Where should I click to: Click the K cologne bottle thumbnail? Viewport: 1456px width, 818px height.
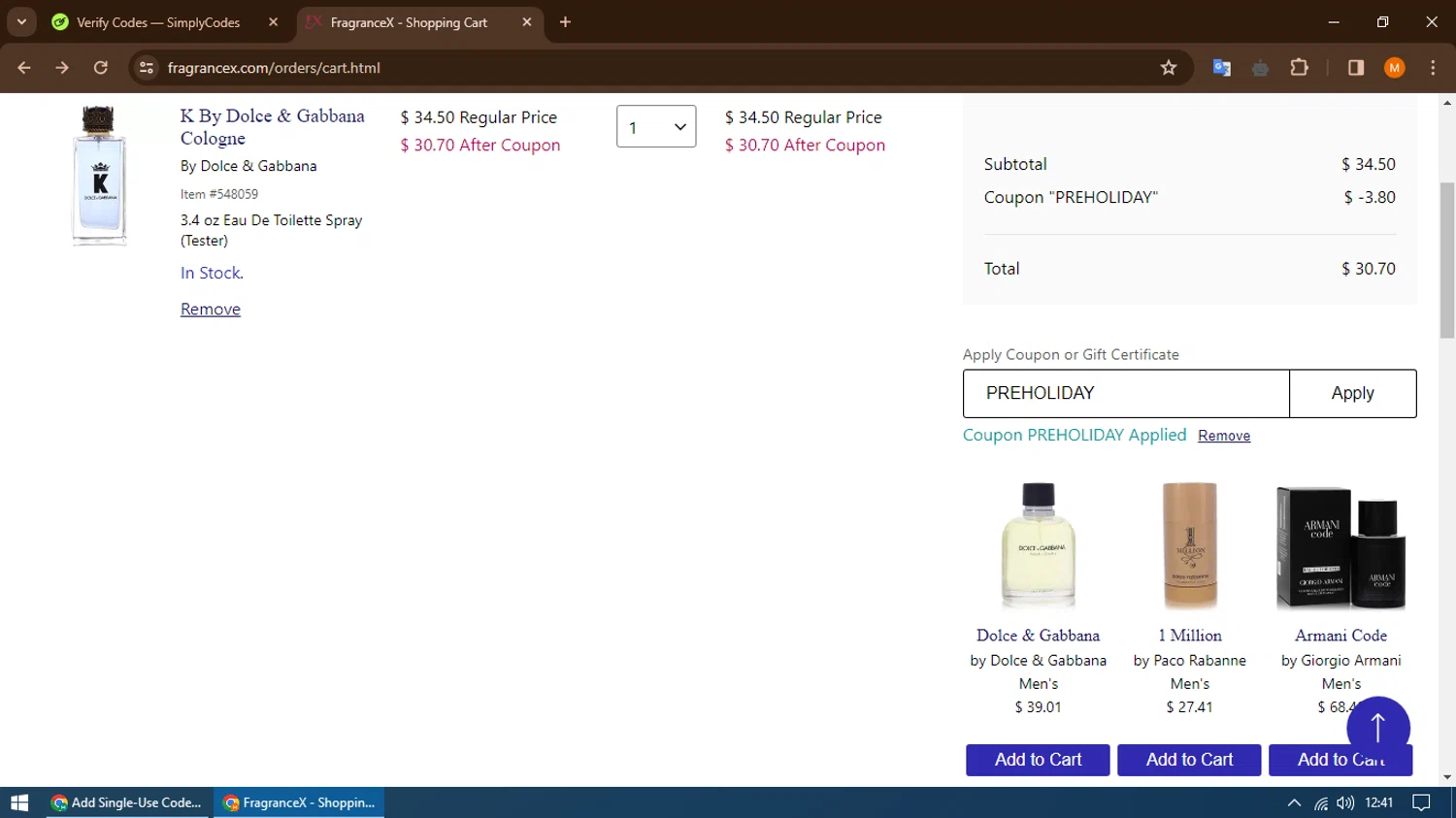click(x=99, y=175)
